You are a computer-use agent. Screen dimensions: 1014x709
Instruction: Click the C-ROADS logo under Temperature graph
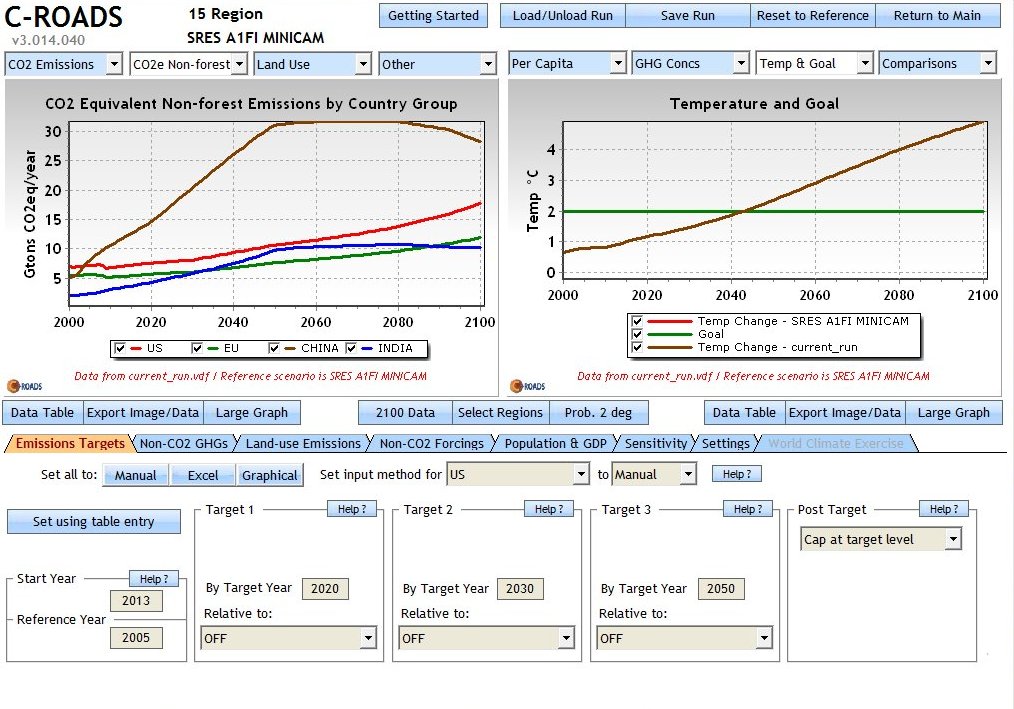pos(528,386)
